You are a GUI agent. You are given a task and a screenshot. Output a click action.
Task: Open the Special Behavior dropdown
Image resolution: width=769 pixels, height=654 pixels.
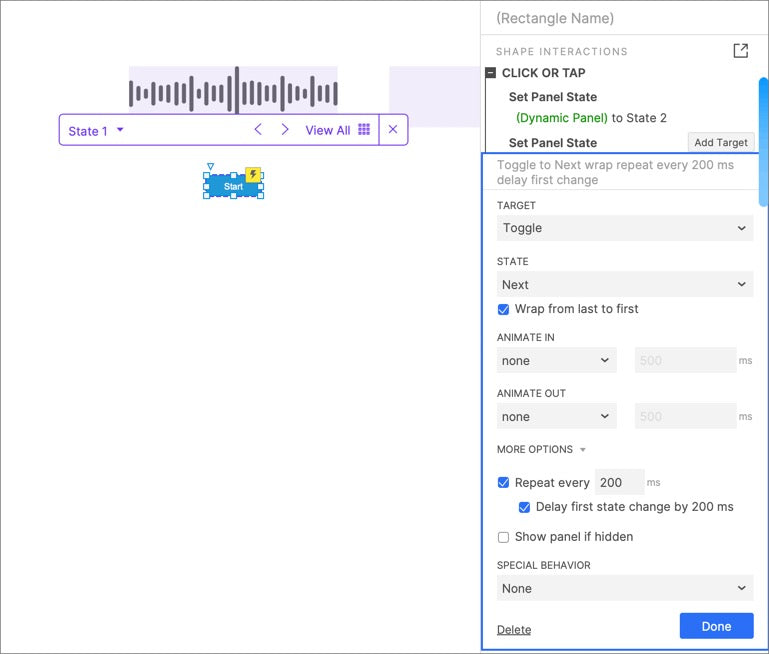click(625, 589)
